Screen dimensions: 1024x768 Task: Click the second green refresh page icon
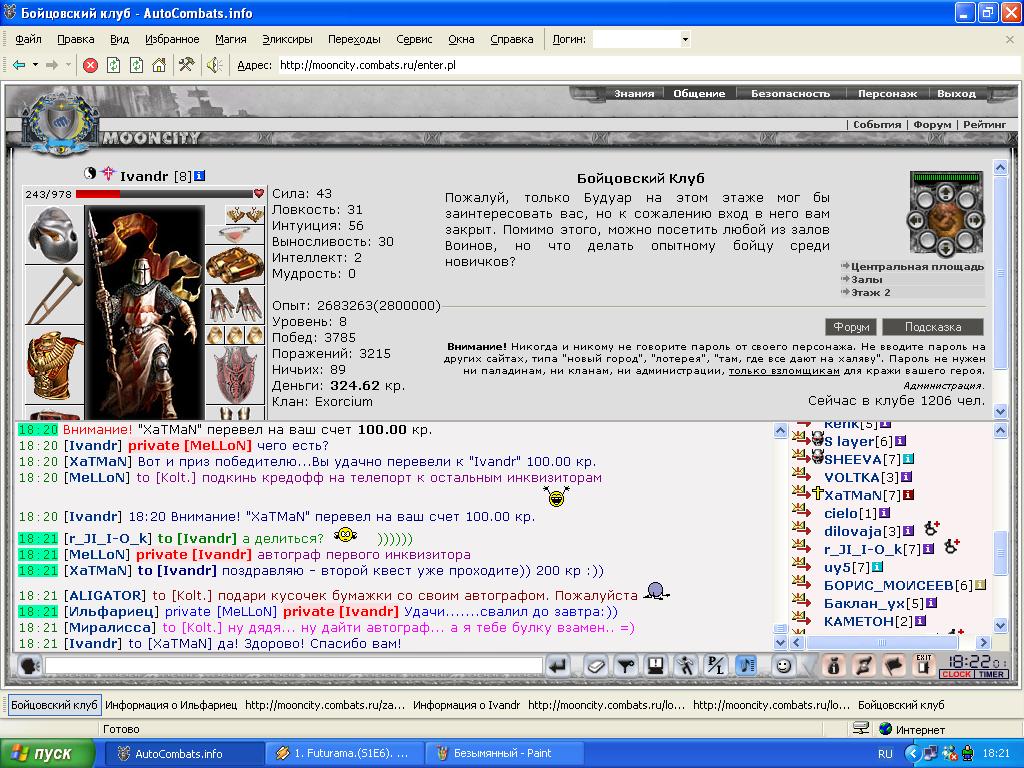136,65
